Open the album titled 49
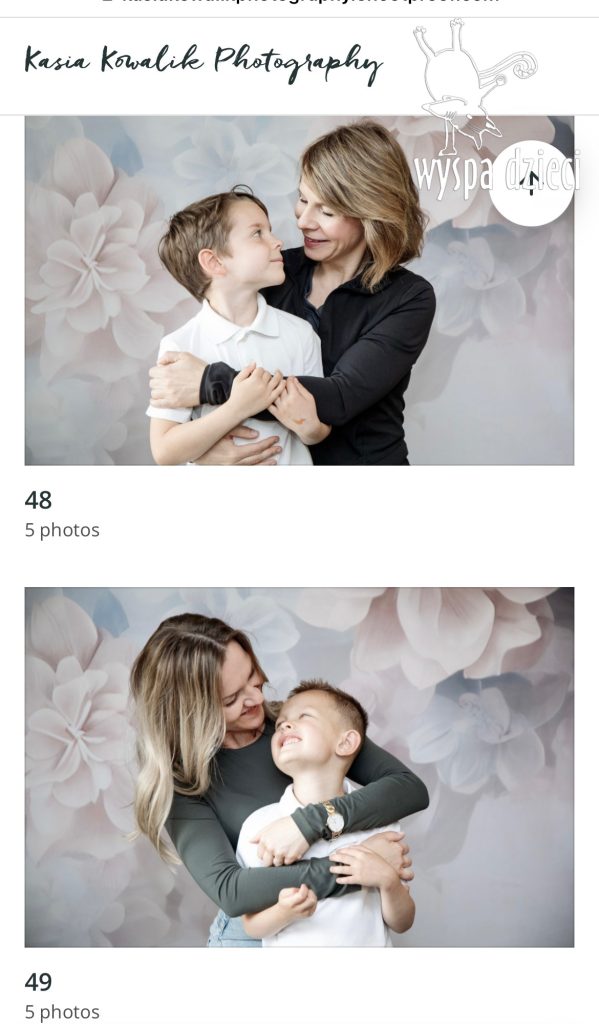Image resolution: width=599 pixels, height=1024 pixels. (x=38, y=982)
